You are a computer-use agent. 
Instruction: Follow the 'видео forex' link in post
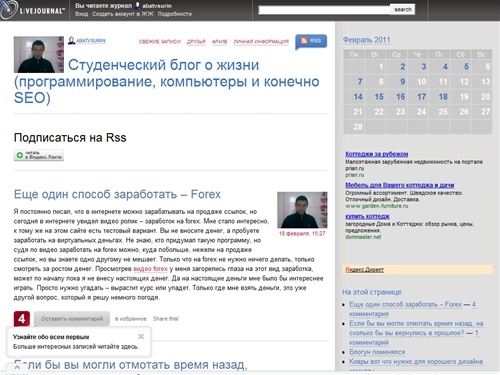(150, 269)
